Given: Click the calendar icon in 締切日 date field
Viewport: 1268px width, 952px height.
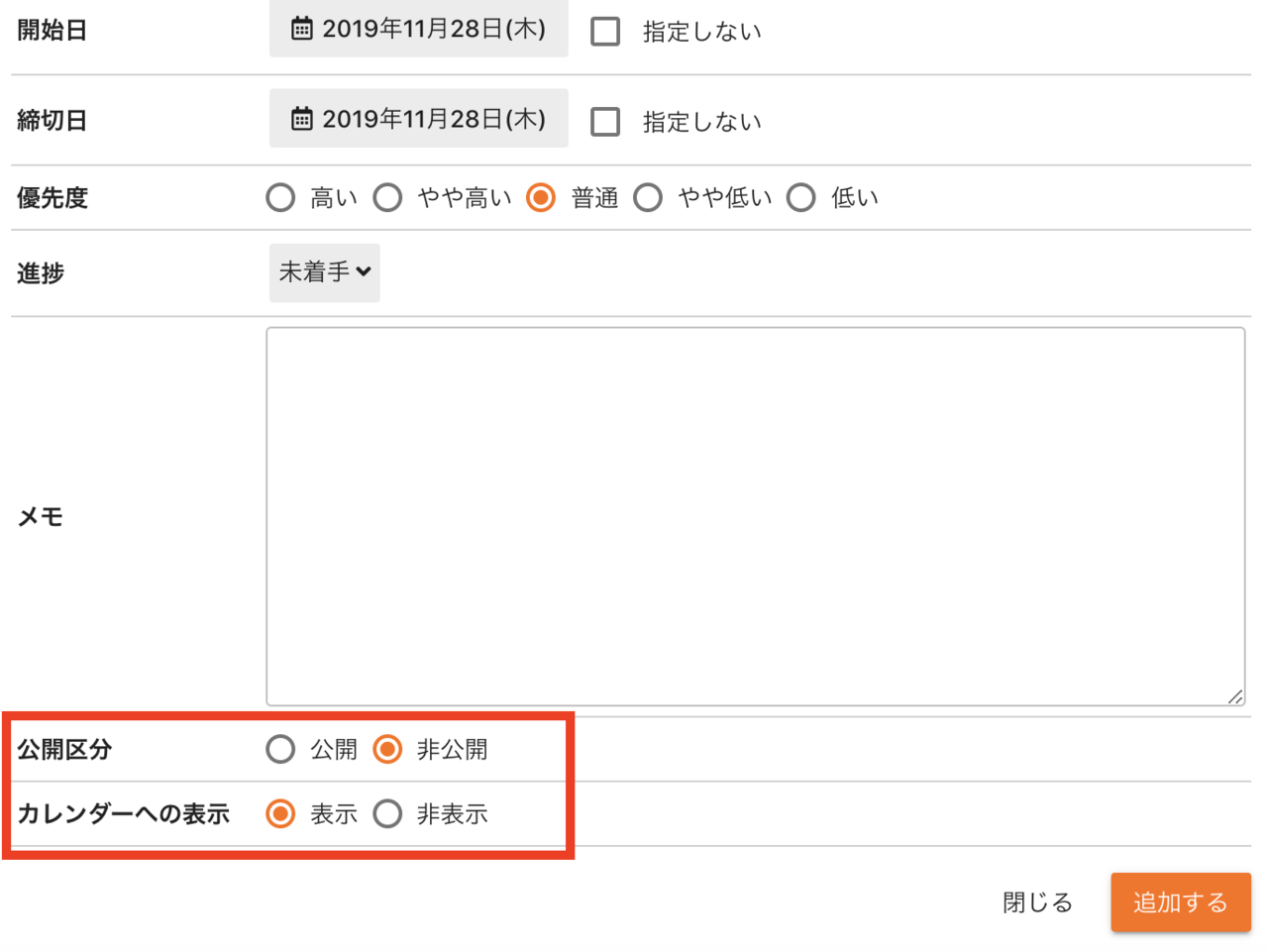Looking at the screenshot, I should 301,119.
